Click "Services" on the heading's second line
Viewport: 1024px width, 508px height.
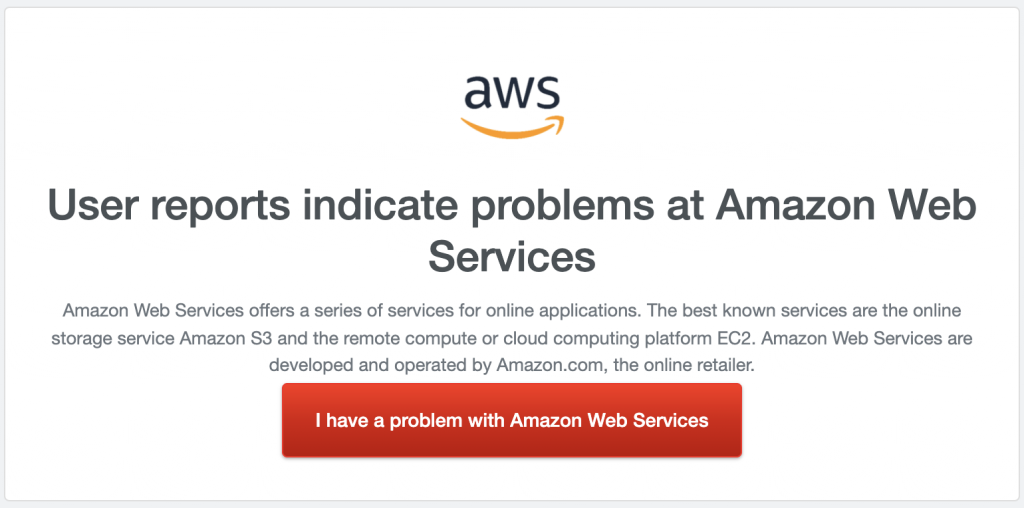(512, 256)
